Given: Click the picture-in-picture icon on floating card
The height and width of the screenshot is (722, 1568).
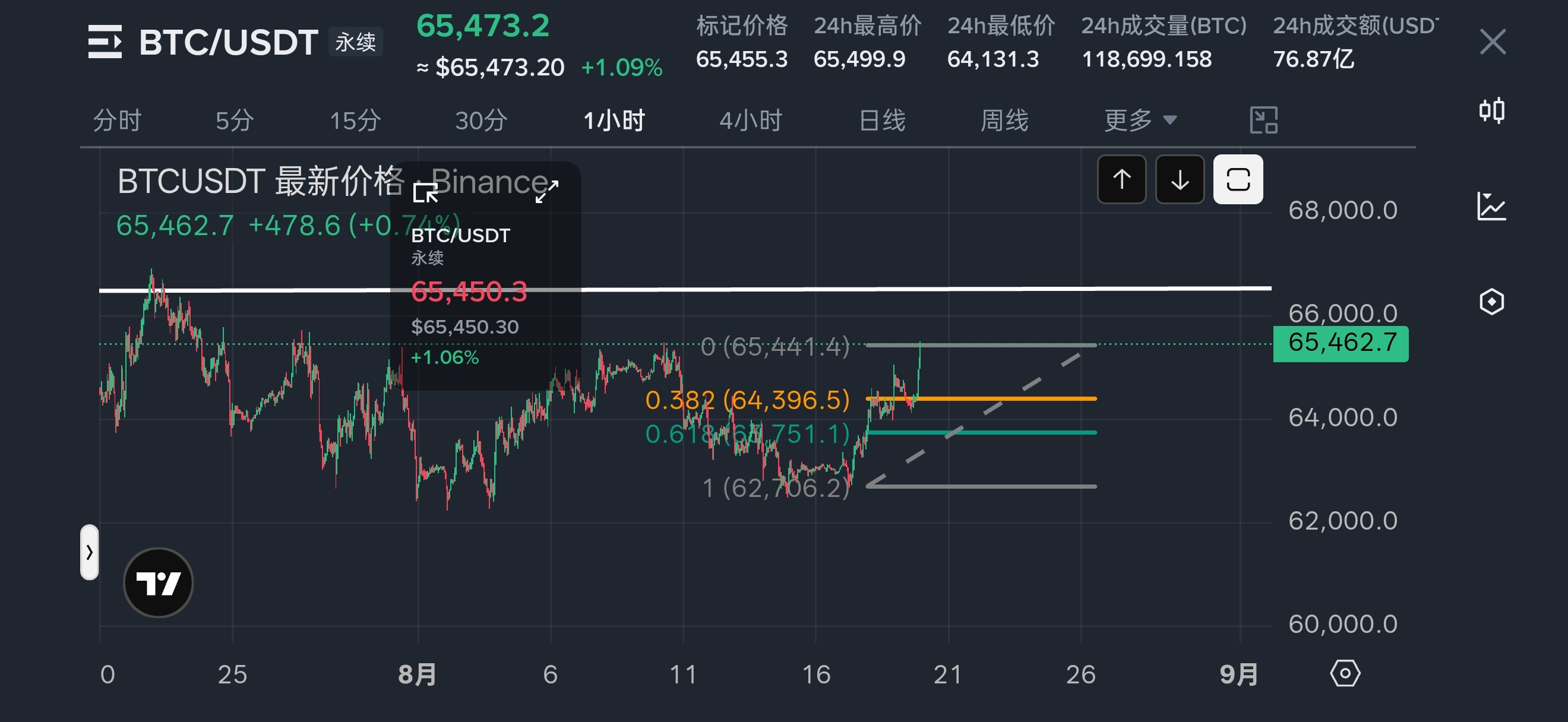Looking at the screenshot, I should (425, 193).
